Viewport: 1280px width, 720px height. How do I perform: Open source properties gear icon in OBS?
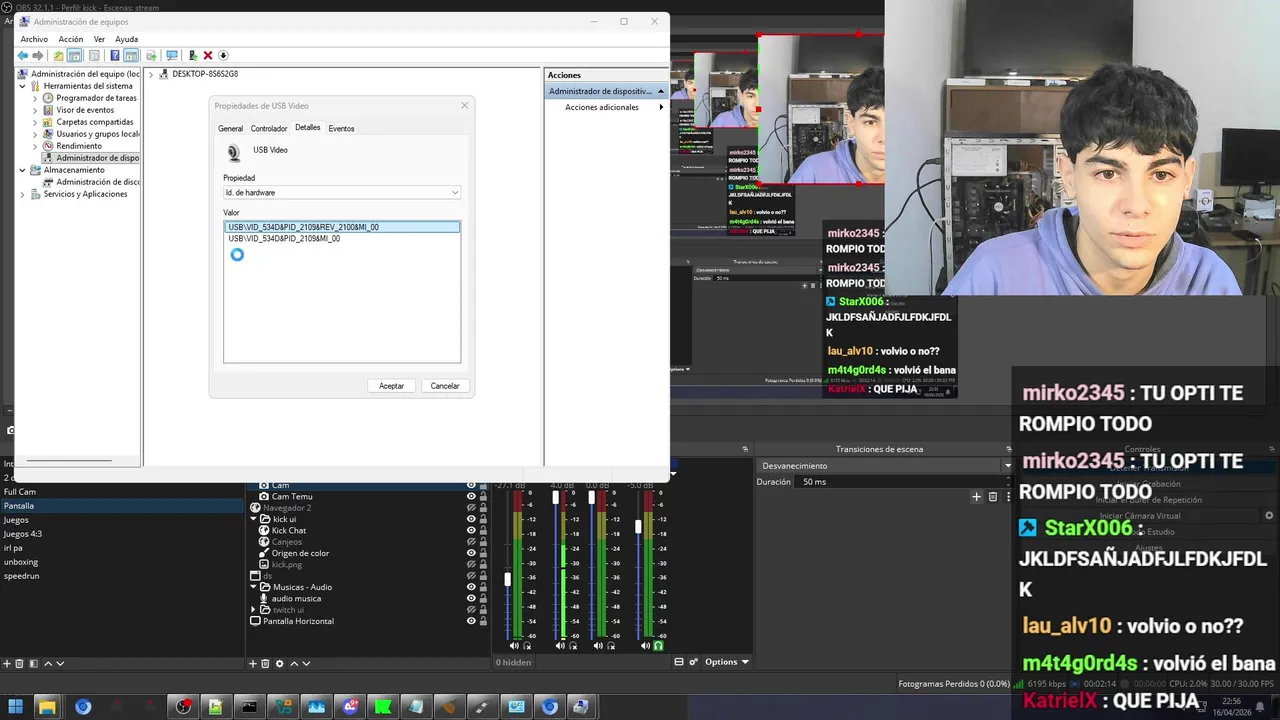(x=280, y=663)
